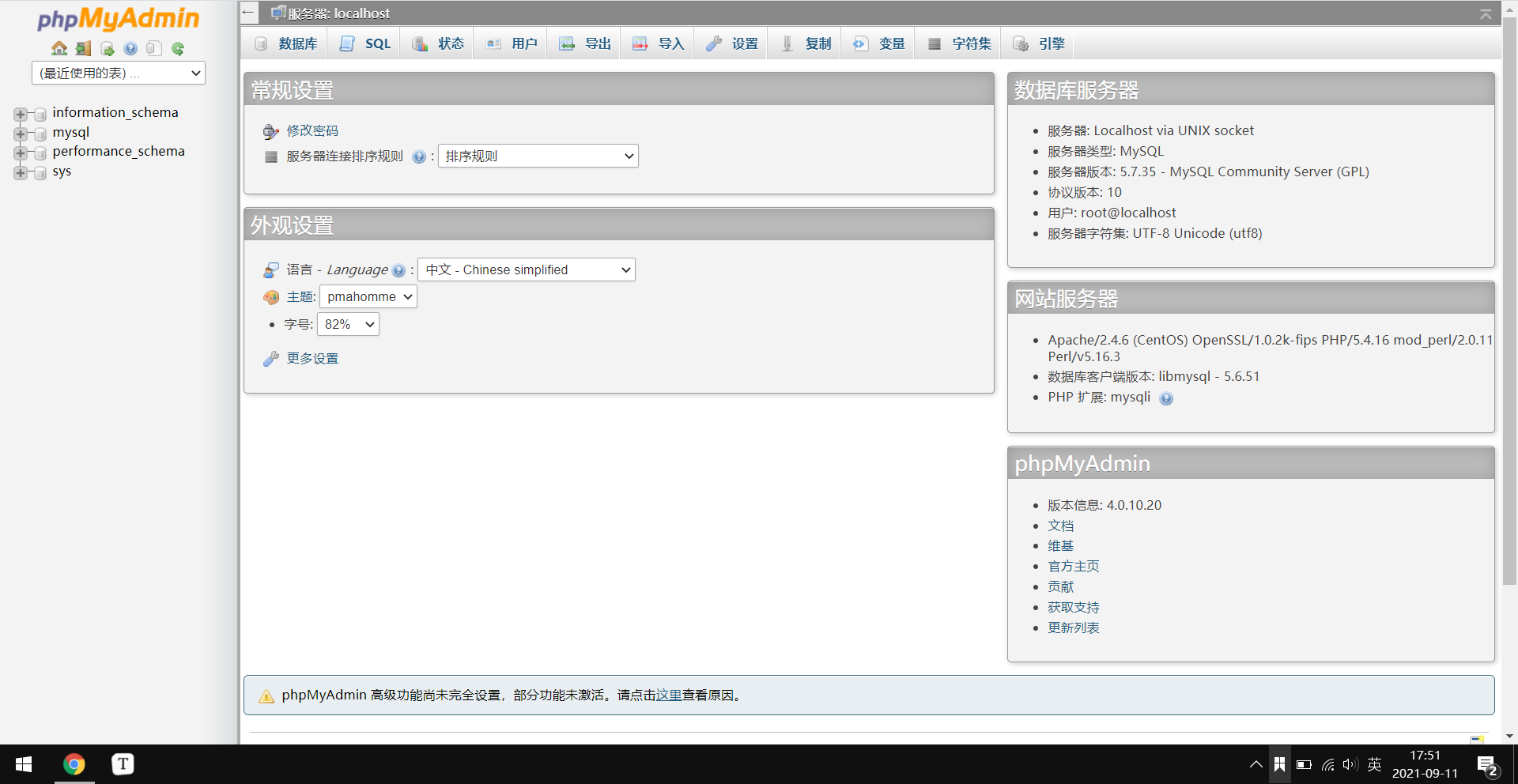Click the information_schema database name
This screenshot has width=1518, height=784.
pyautogui.click(x=115, y=112)
